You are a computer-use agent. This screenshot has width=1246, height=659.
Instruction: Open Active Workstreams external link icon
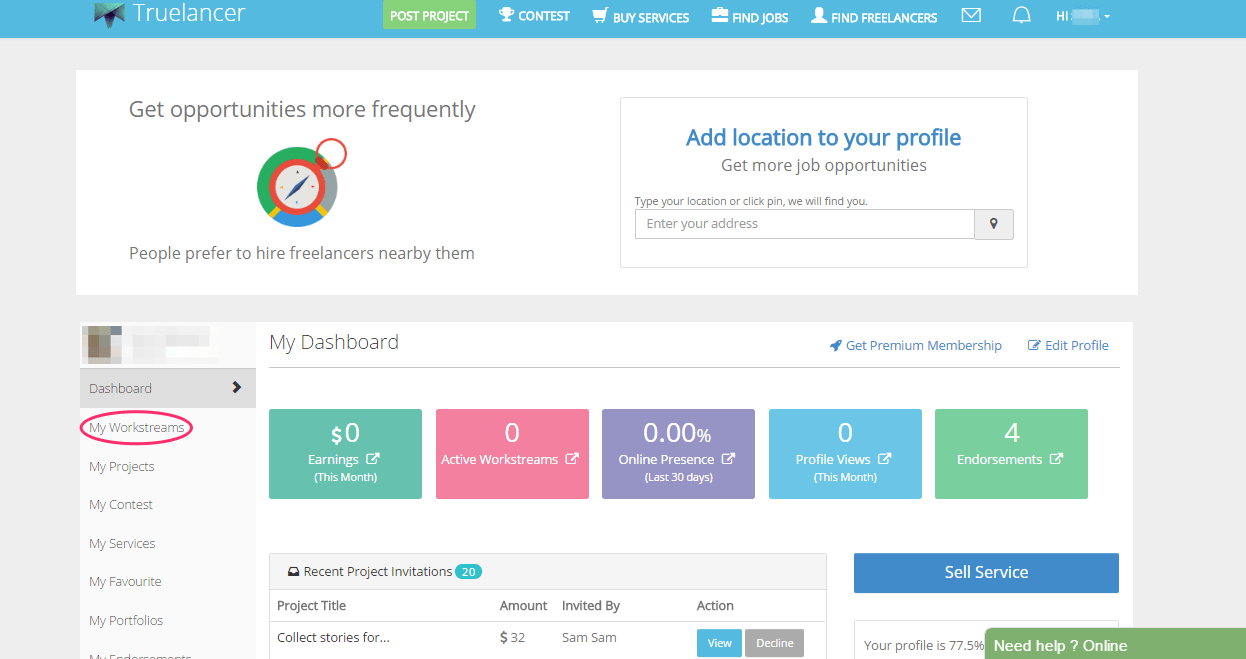pyautogui.click(x=572, y=459)
